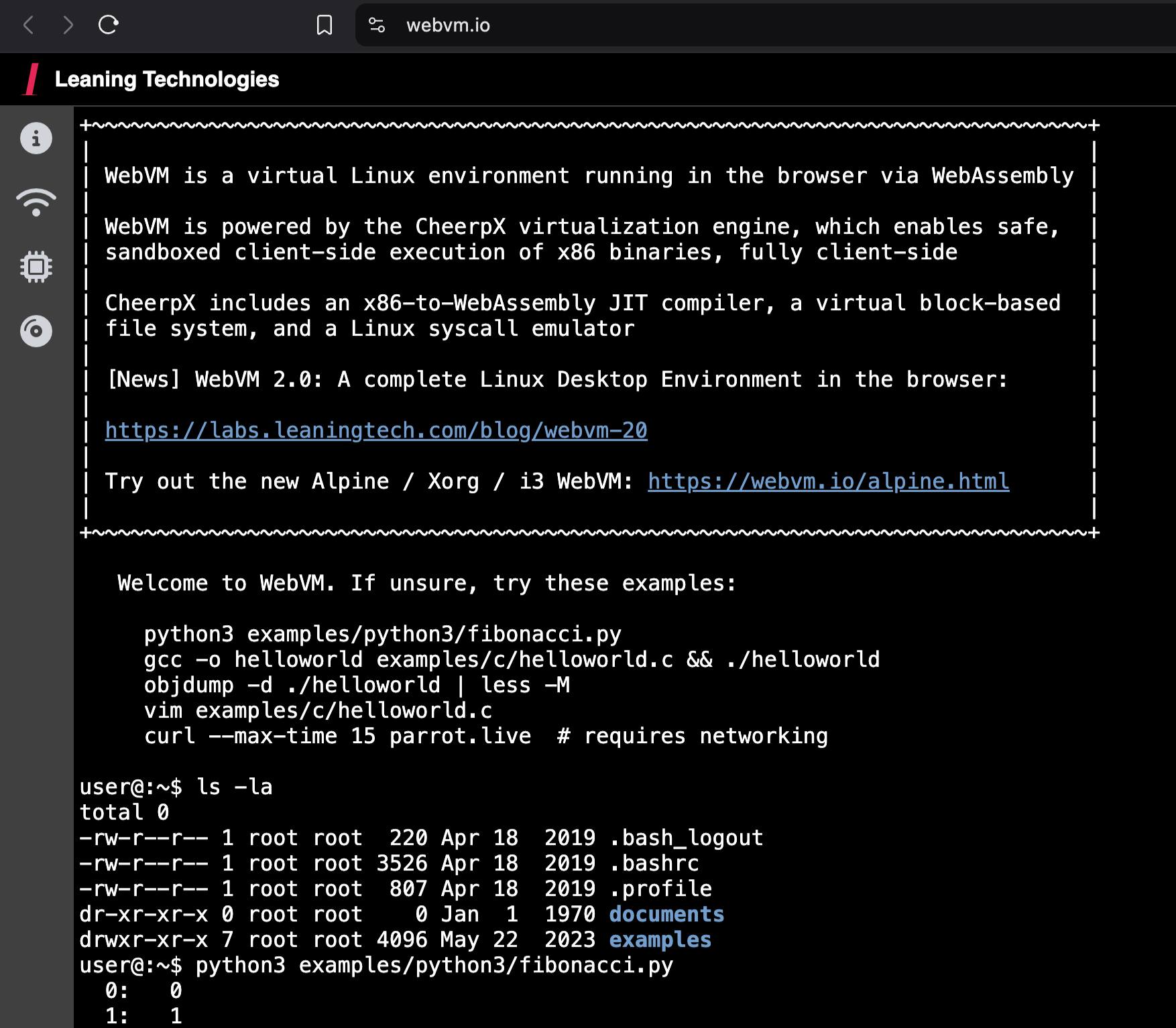The width and height of the screenshot is (1176, 1028).
Task: Click the '.bashrc' file name
Action: tap(654, 863)
